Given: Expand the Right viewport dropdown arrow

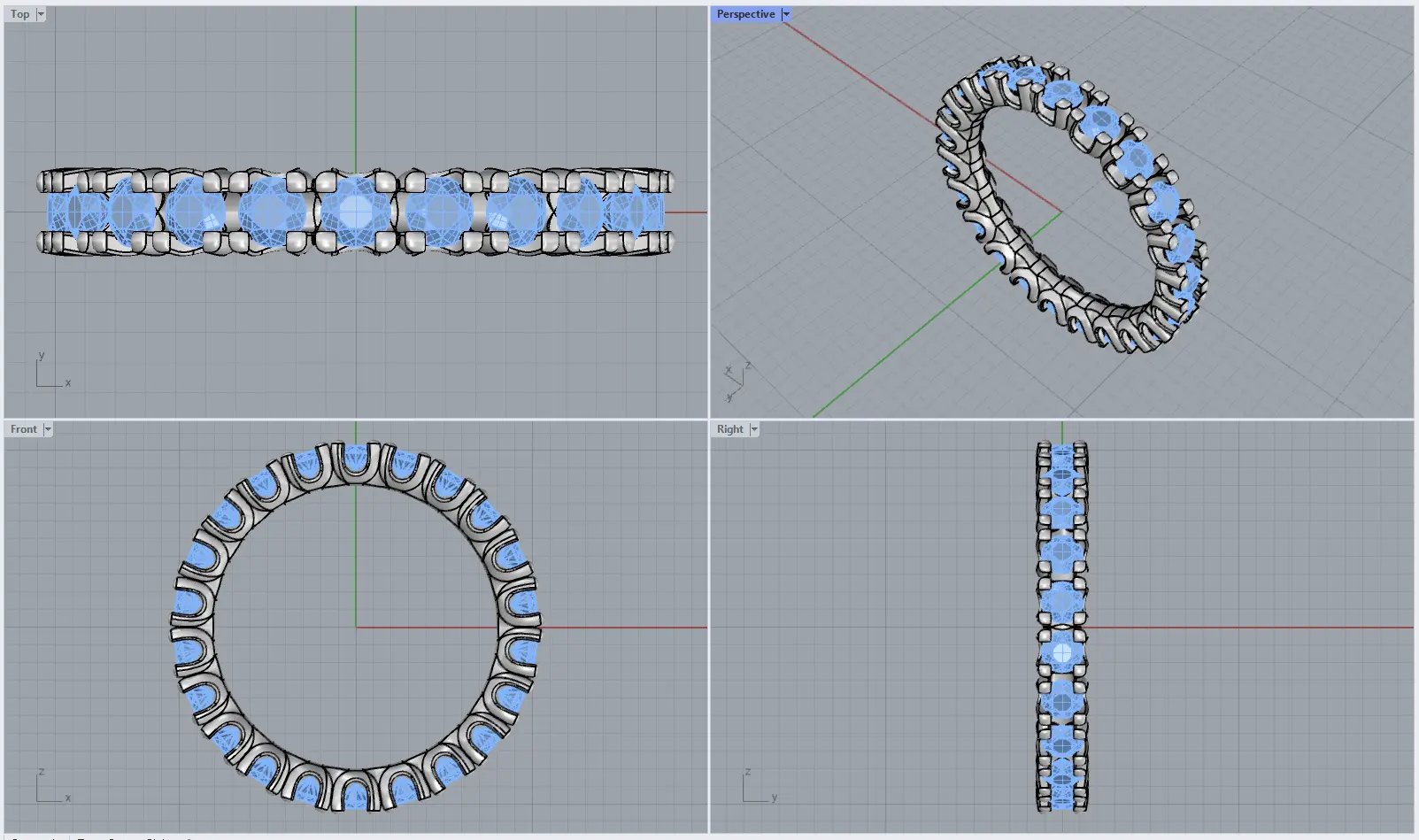Looking at the screenshot, I should (754, 429).
